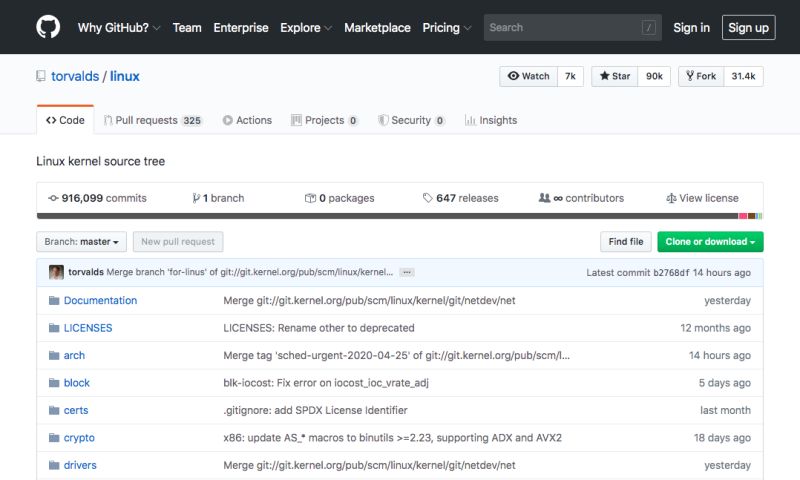Expand commit message with ellipsis button
The width and height of the screenshot is (800, 480).
pos(407,272)
